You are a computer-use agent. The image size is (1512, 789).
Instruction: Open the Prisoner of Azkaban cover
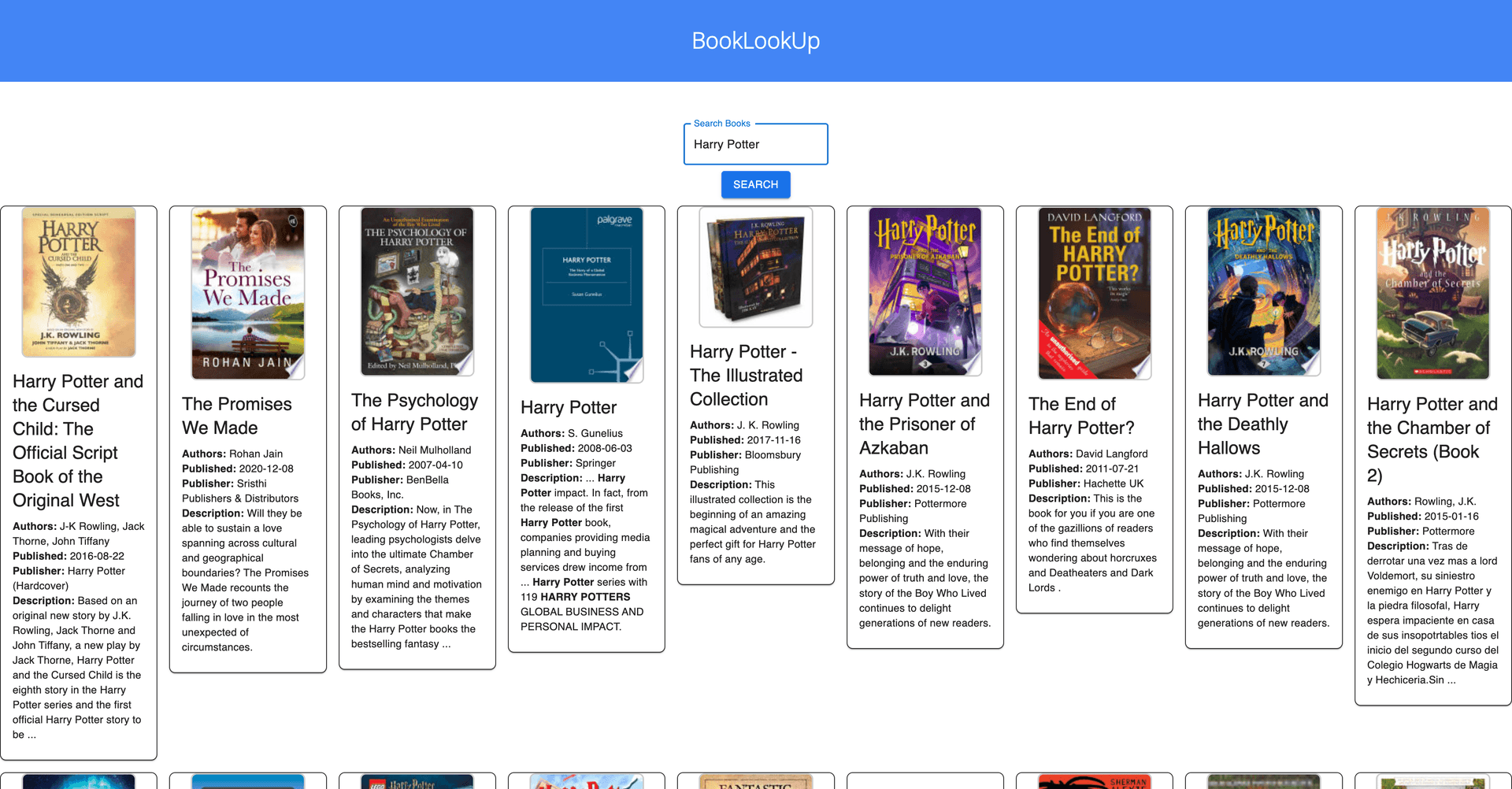(x=925, y=291)
